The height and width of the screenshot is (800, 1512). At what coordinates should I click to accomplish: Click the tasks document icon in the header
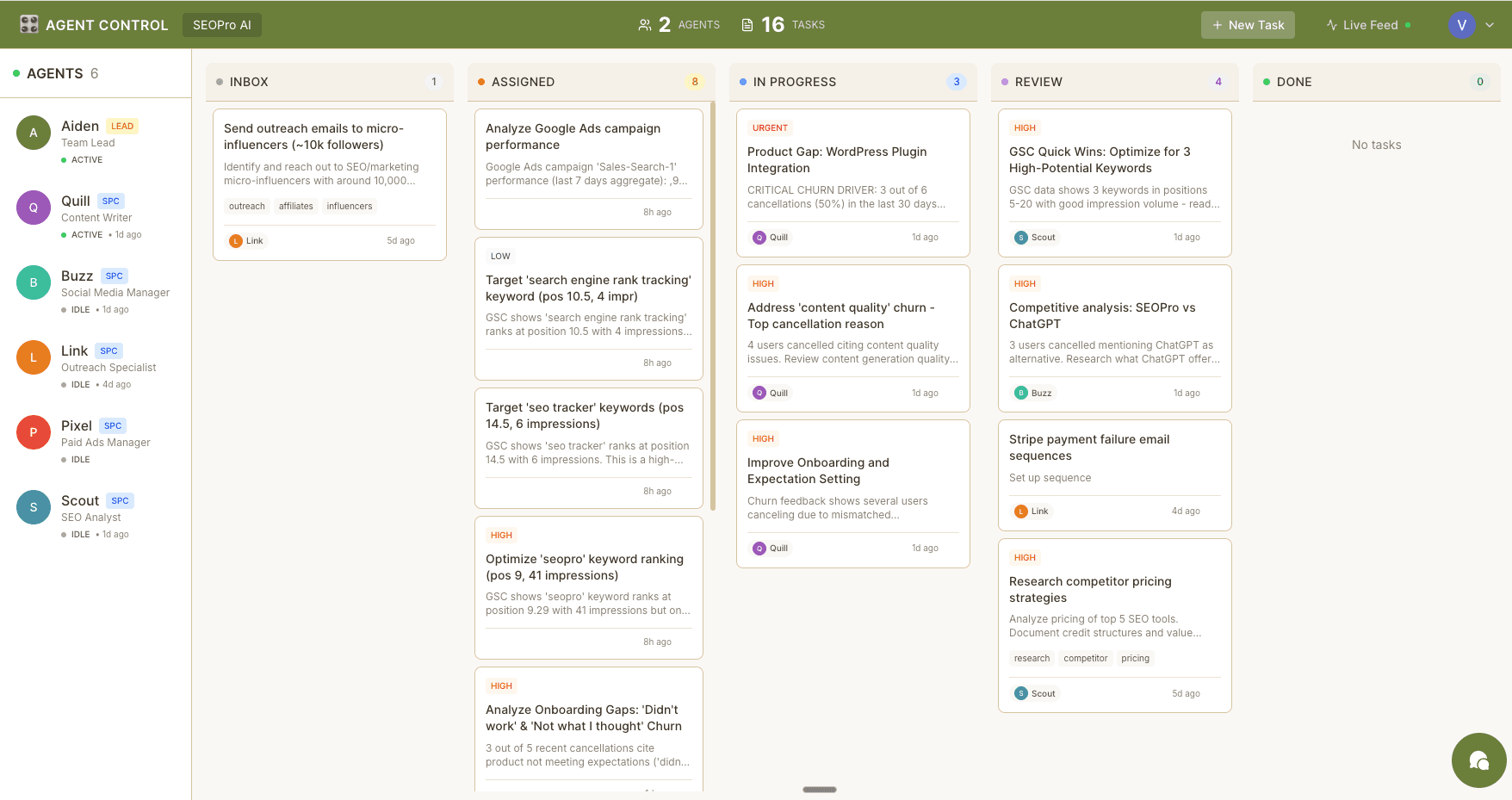tap(747, 24)
